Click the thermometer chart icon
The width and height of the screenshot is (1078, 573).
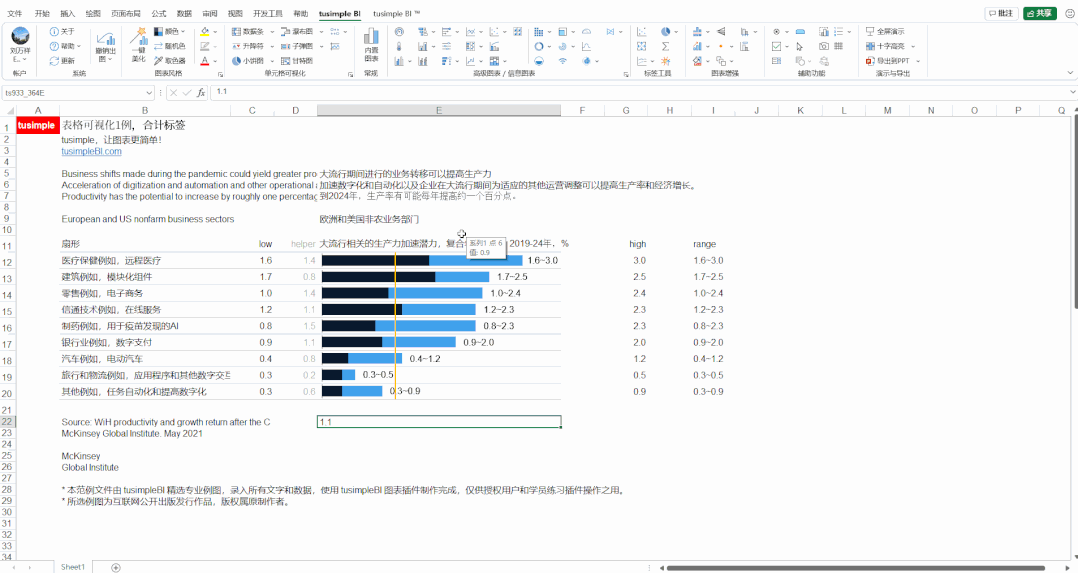pyautogui.click(x=399, y=46)
